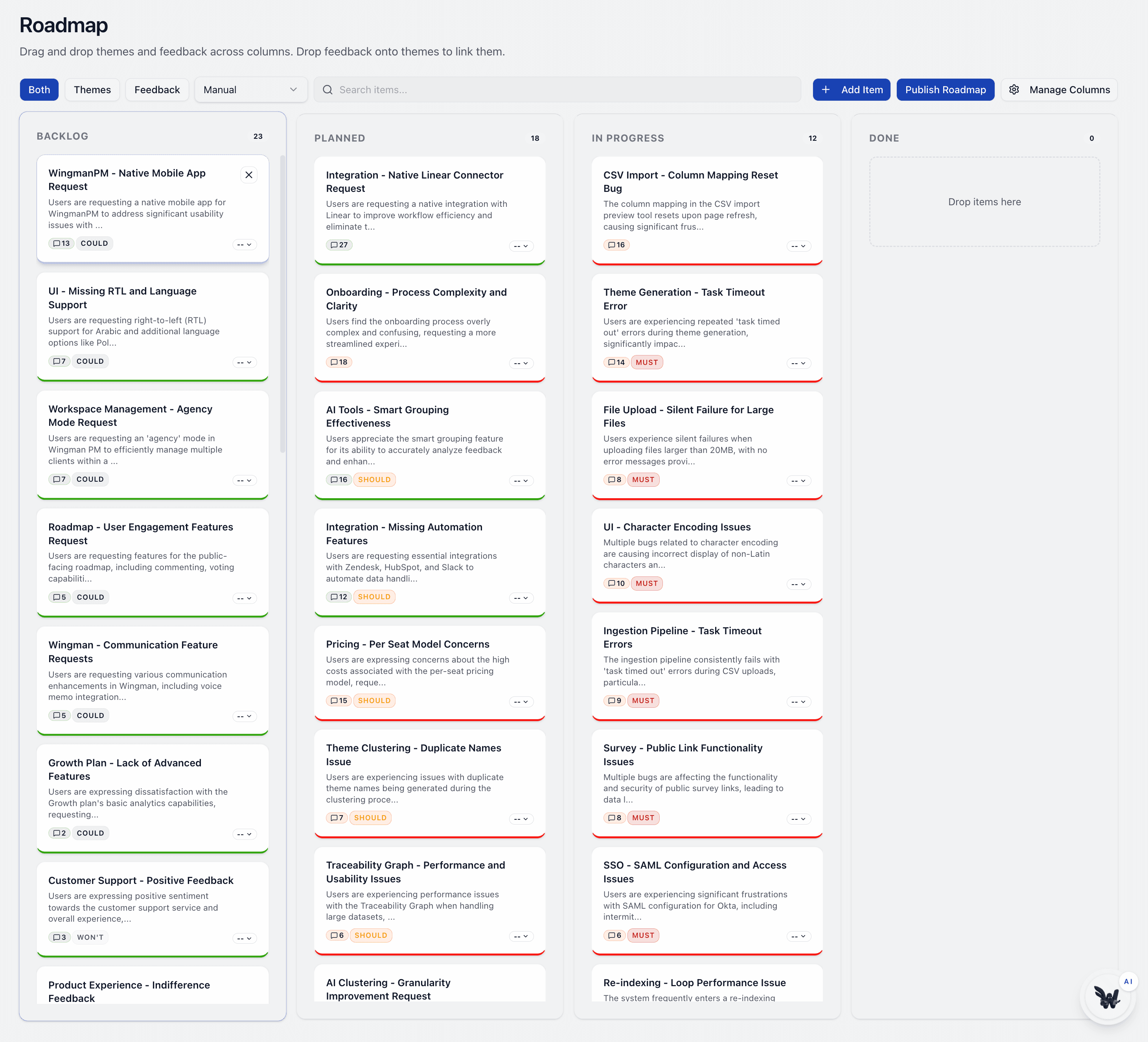The image size is (1148, 1042).
Task: Open comment count 13 on Native Mobile App card
Action: [61, 244]
